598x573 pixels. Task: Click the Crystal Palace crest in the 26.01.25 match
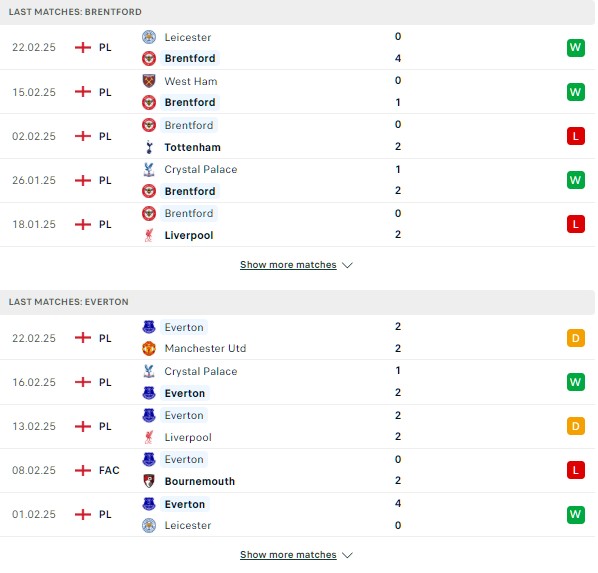(149, 169)
